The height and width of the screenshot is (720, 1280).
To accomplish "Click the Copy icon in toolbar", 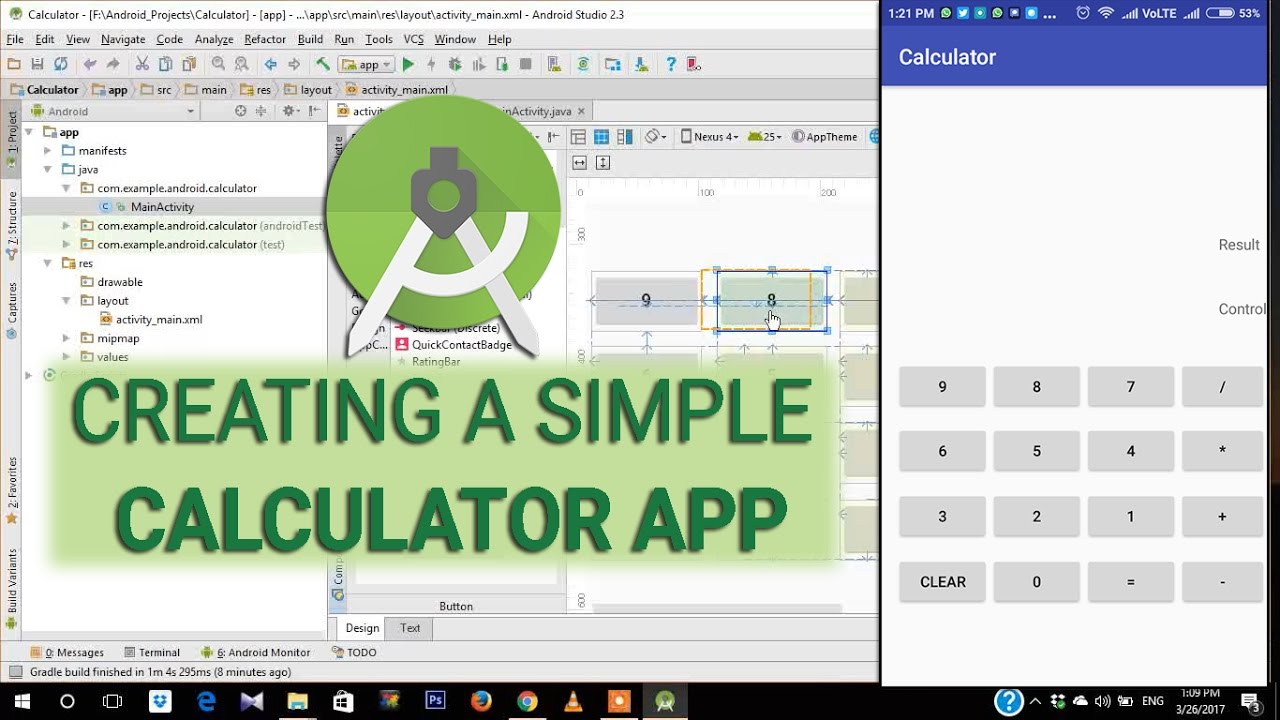I will pyautogui.click(x=165, y=64).
